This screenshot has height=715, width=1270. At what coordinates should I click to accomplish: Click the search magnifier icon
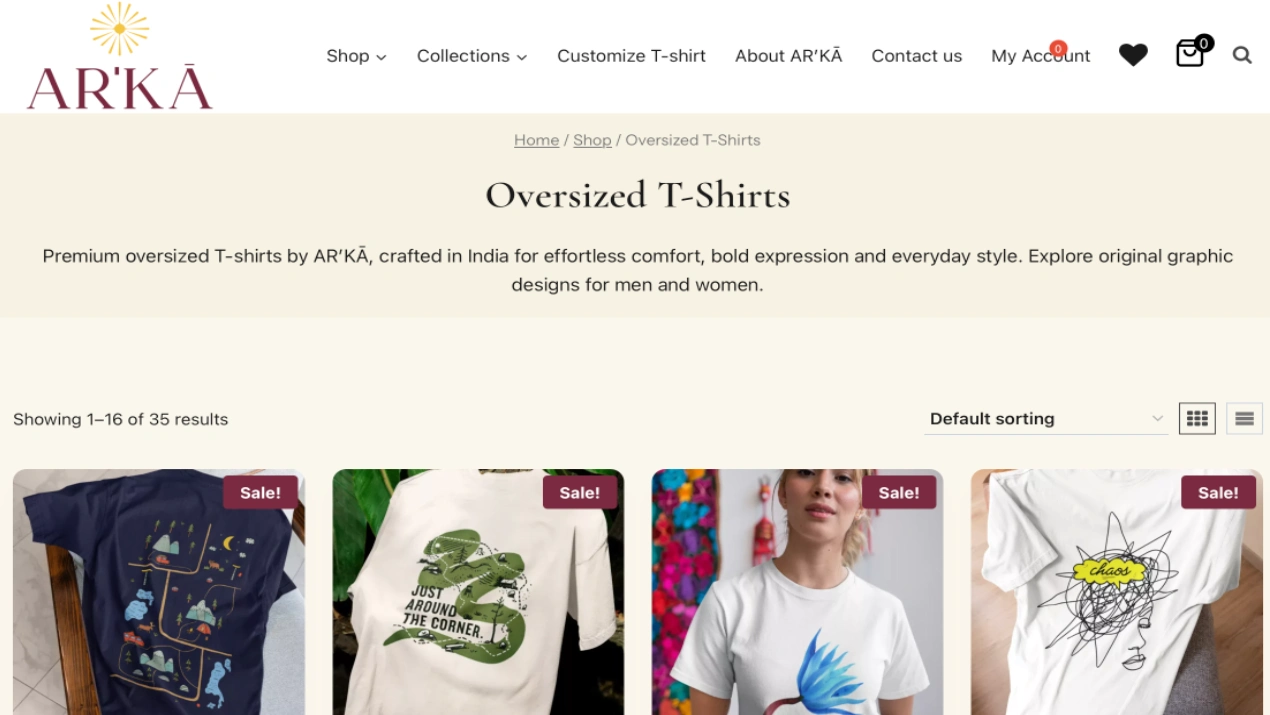(x=1242, y=55)
